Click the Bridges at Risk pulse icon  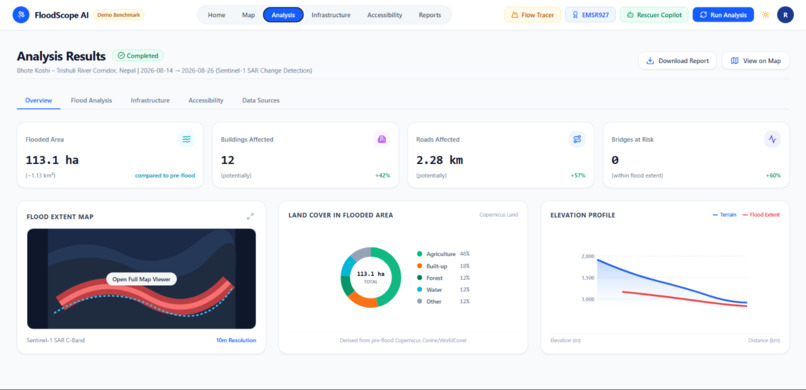[772, 139]
